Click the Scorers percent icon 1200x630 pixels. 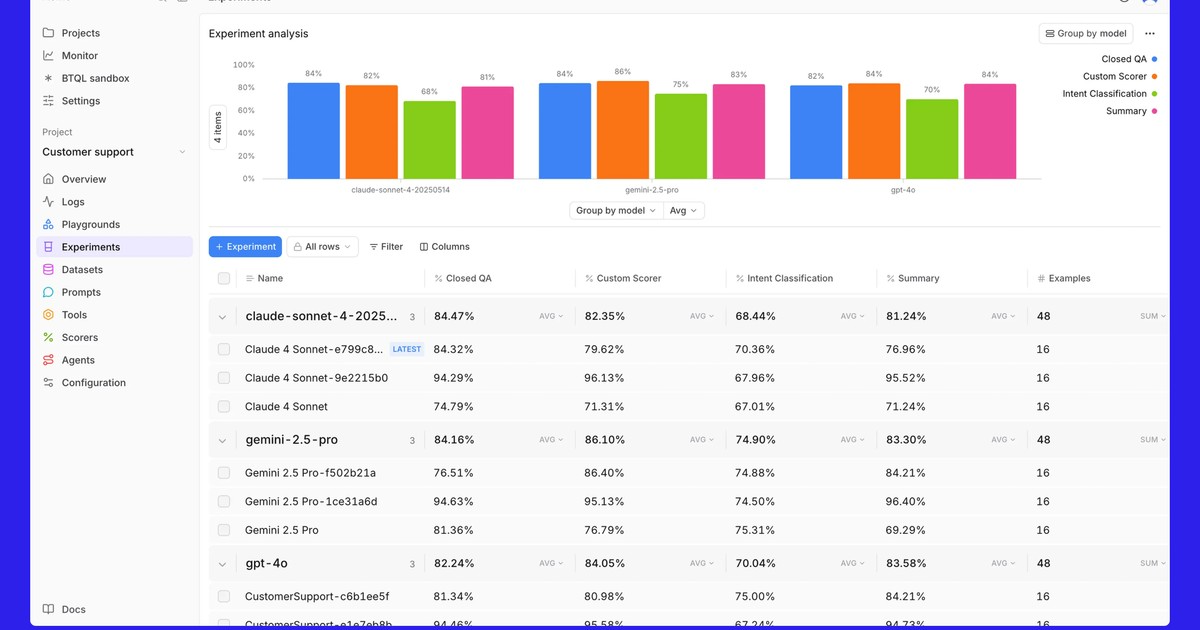[48, 338]
